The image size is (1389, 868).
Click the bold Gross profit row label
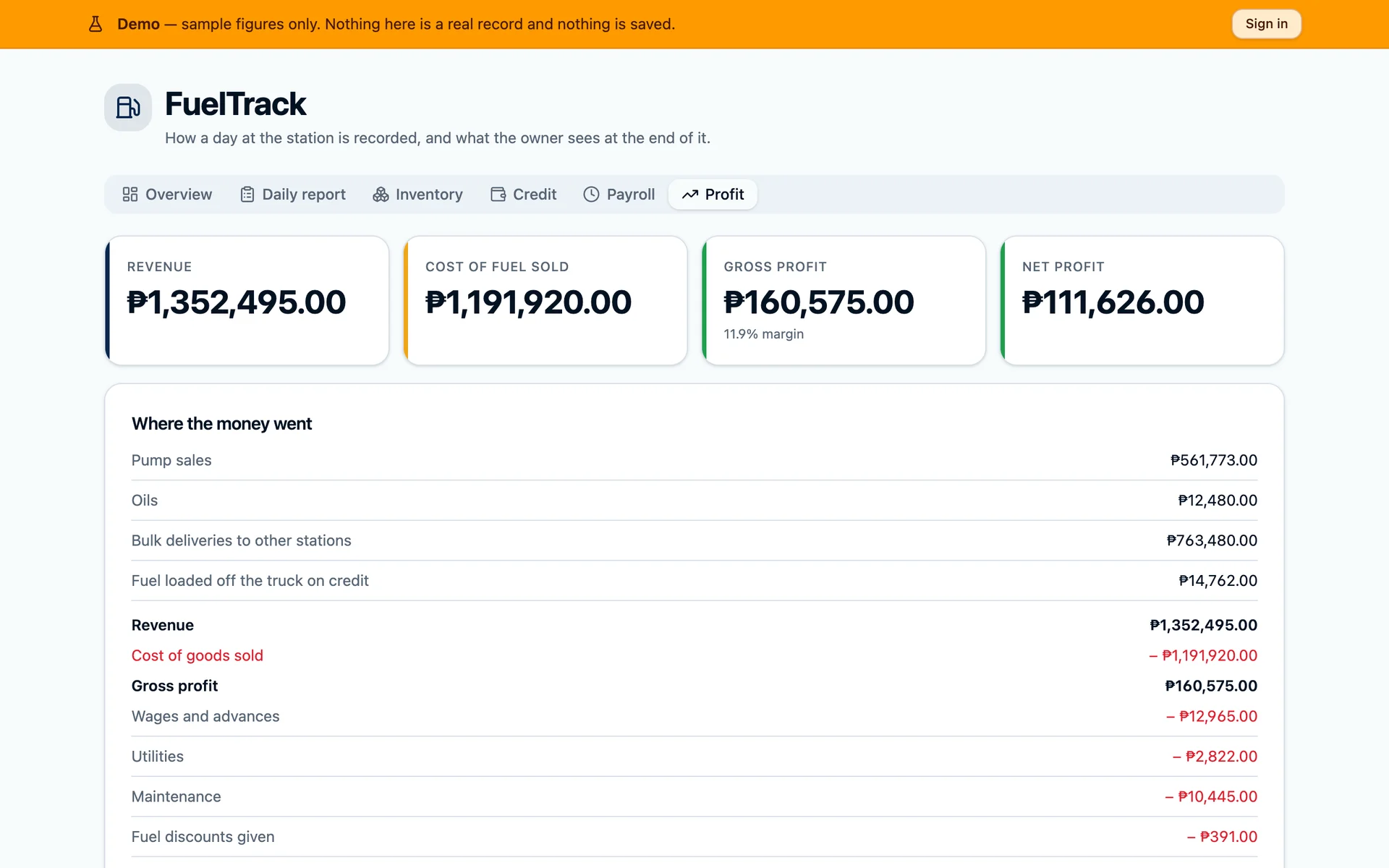point(174,686)
